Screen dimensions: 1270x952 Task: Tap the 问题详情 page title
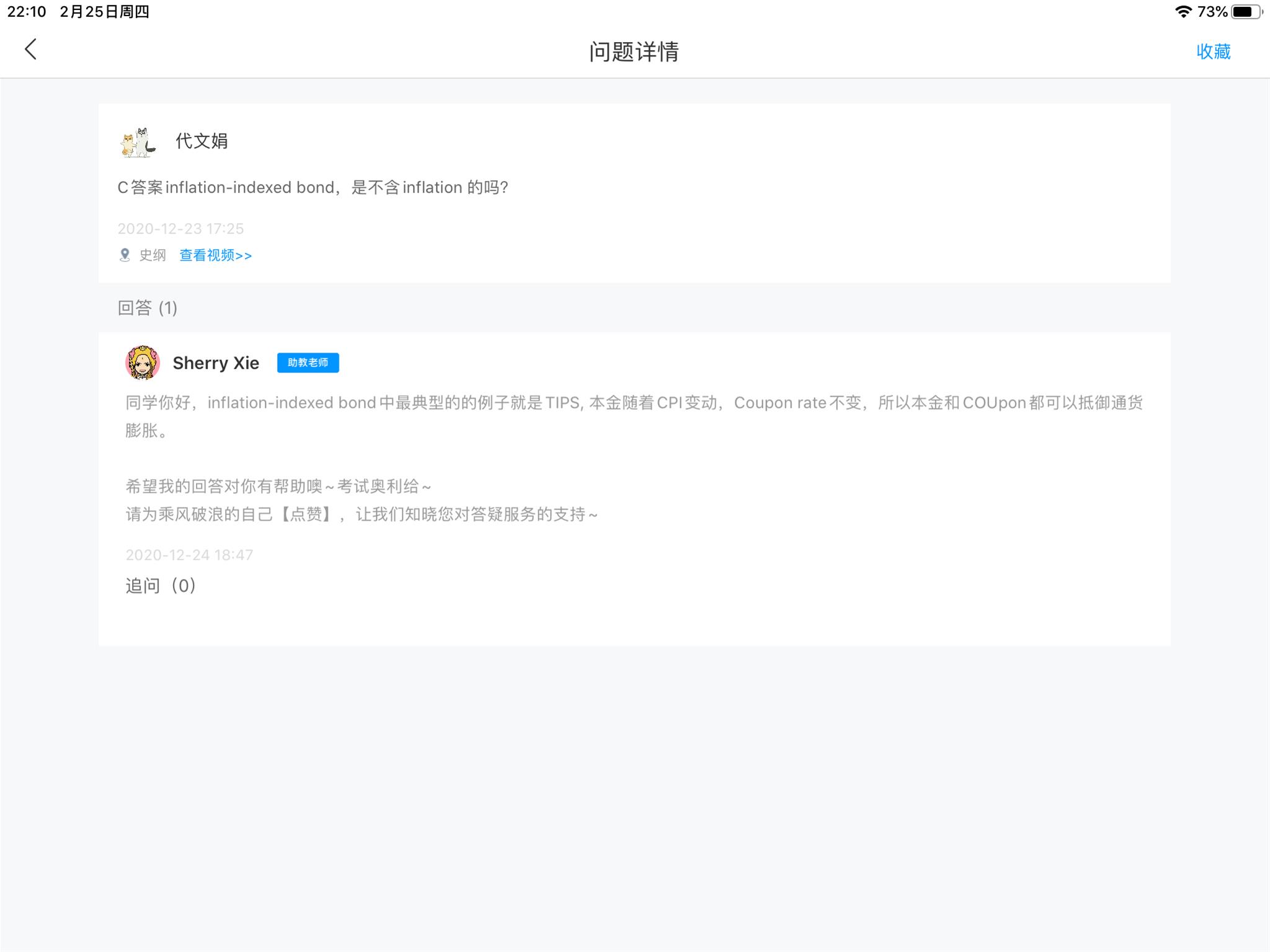tap(634, 51)
